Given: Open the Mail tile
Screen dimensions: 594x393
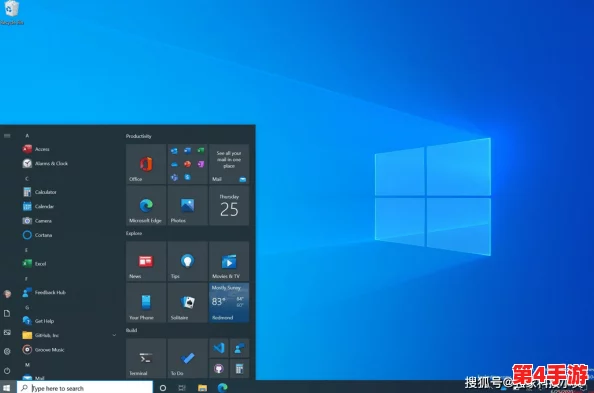Looking at the screenshot, I should (229, 164).
